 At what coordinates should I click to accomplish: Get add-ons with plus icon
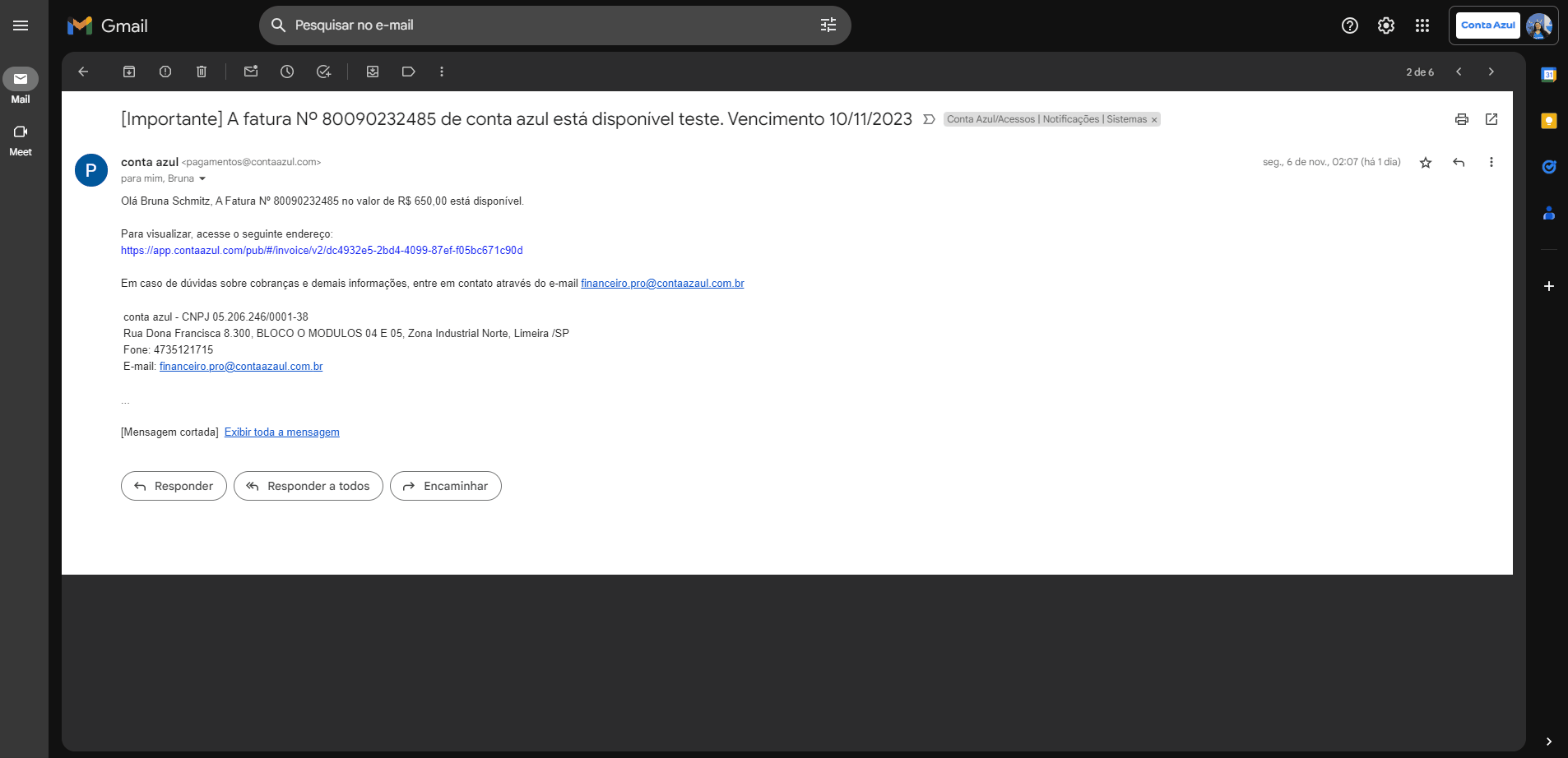(1549, 286)
